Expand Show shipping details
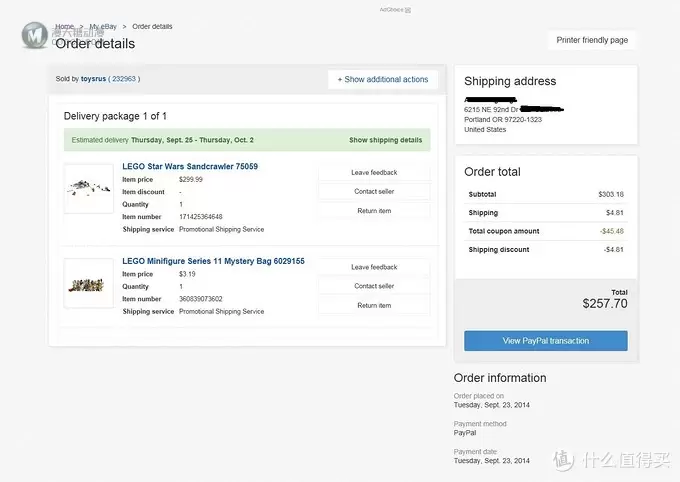This screenshot has width=680, height=482. [386, 140]
